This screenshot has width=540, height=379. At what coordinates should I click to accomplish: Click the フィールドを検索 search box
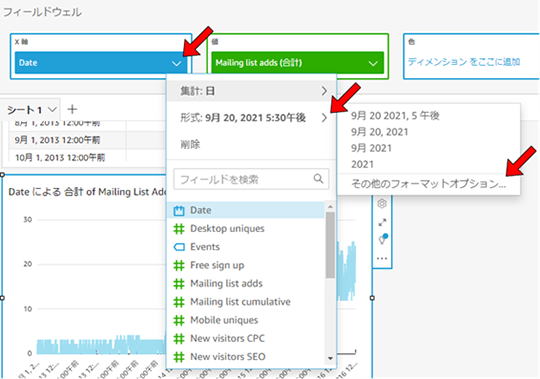(251, 179)
